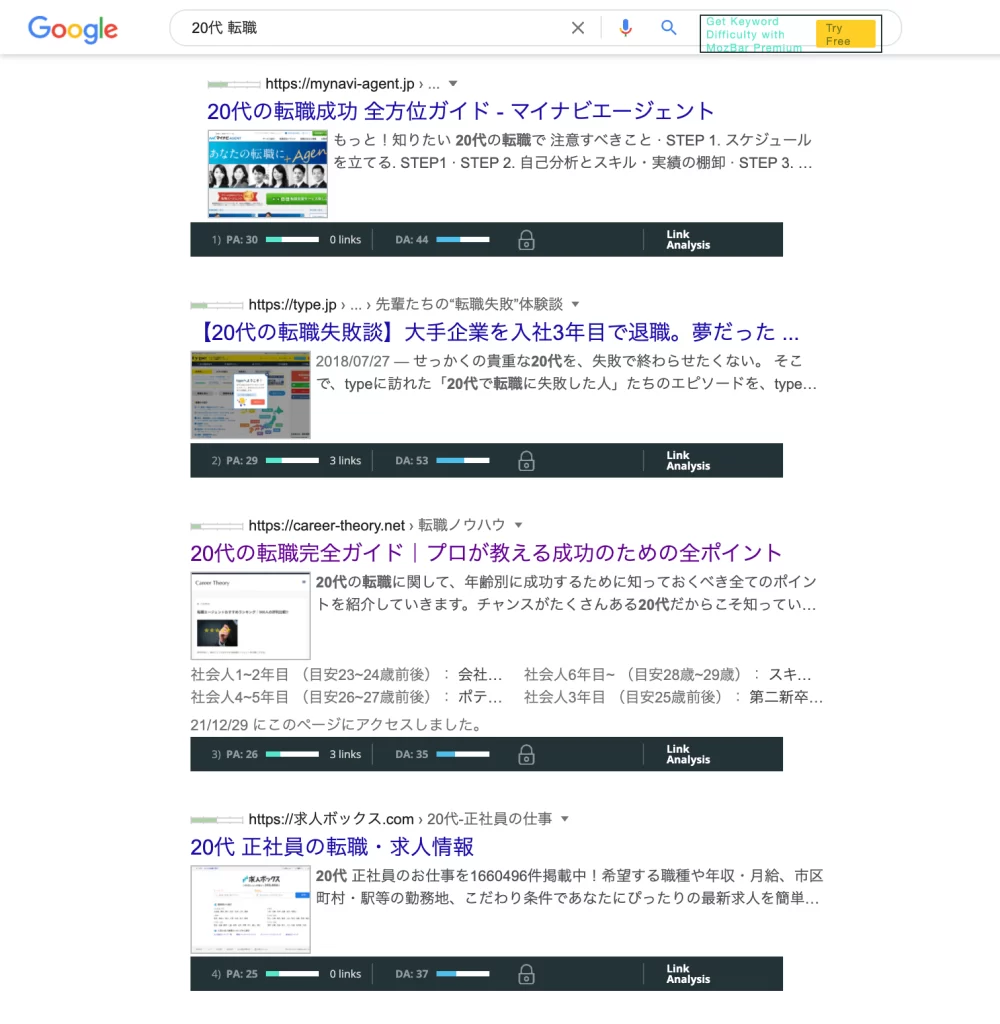Image resolution: width=1000 pixels, height=1024 pixels.
Task: Click the career-theory.net page thumbnail
Action: [250, 616]
